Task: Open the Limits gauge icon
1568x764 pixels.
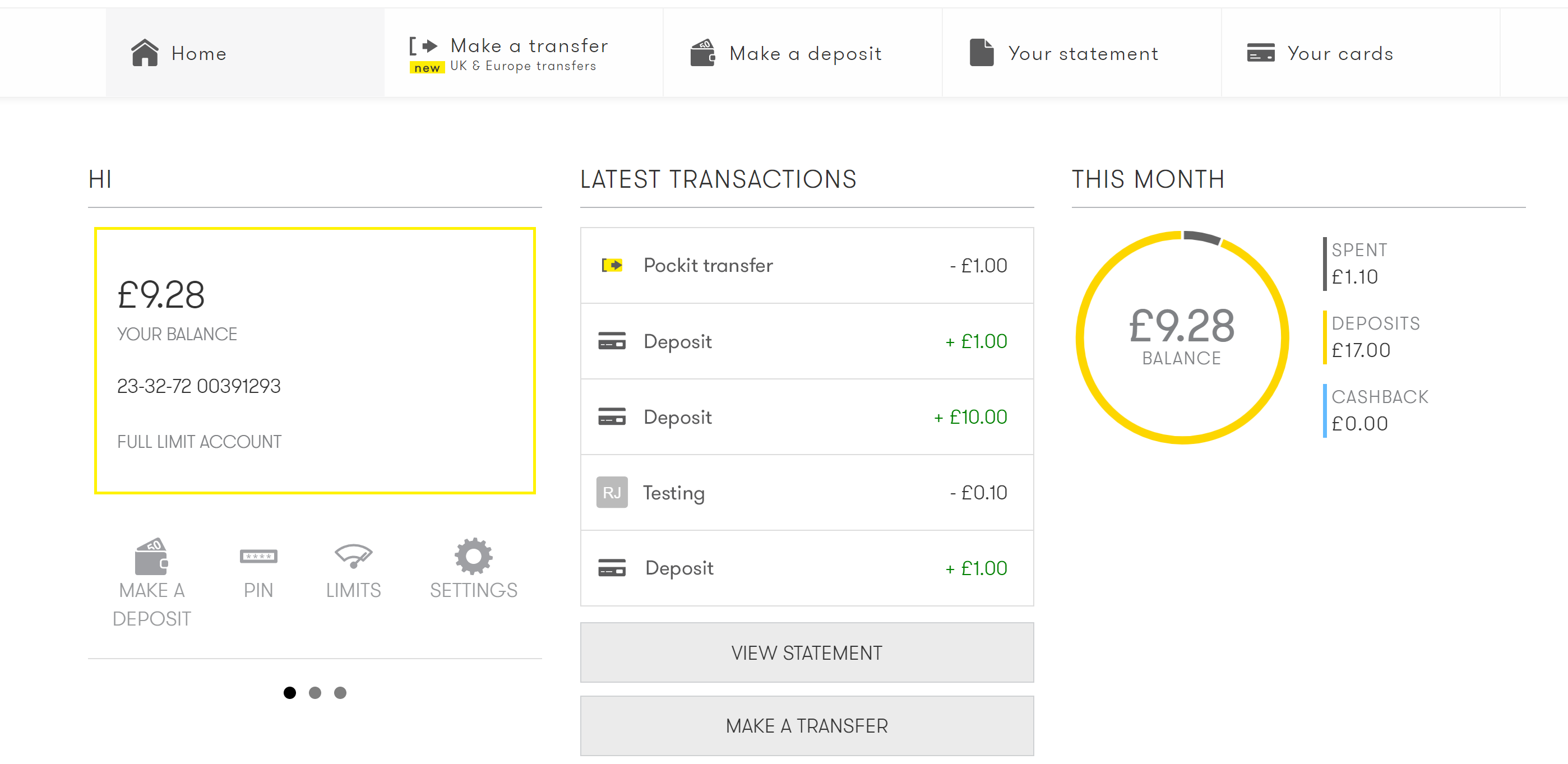Action: (353, 555)
